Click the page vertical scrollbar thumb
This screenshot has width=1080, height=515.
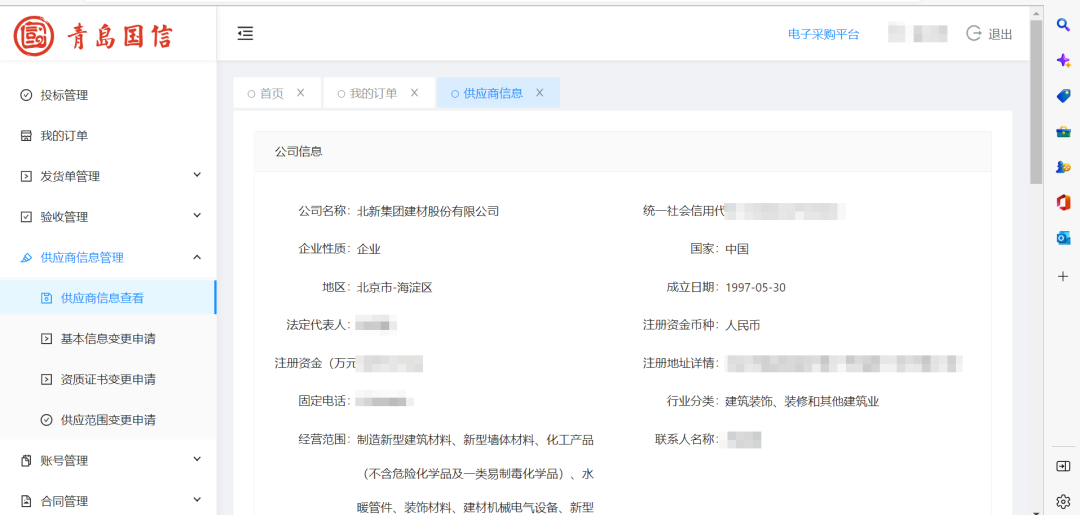point(1036,103)
